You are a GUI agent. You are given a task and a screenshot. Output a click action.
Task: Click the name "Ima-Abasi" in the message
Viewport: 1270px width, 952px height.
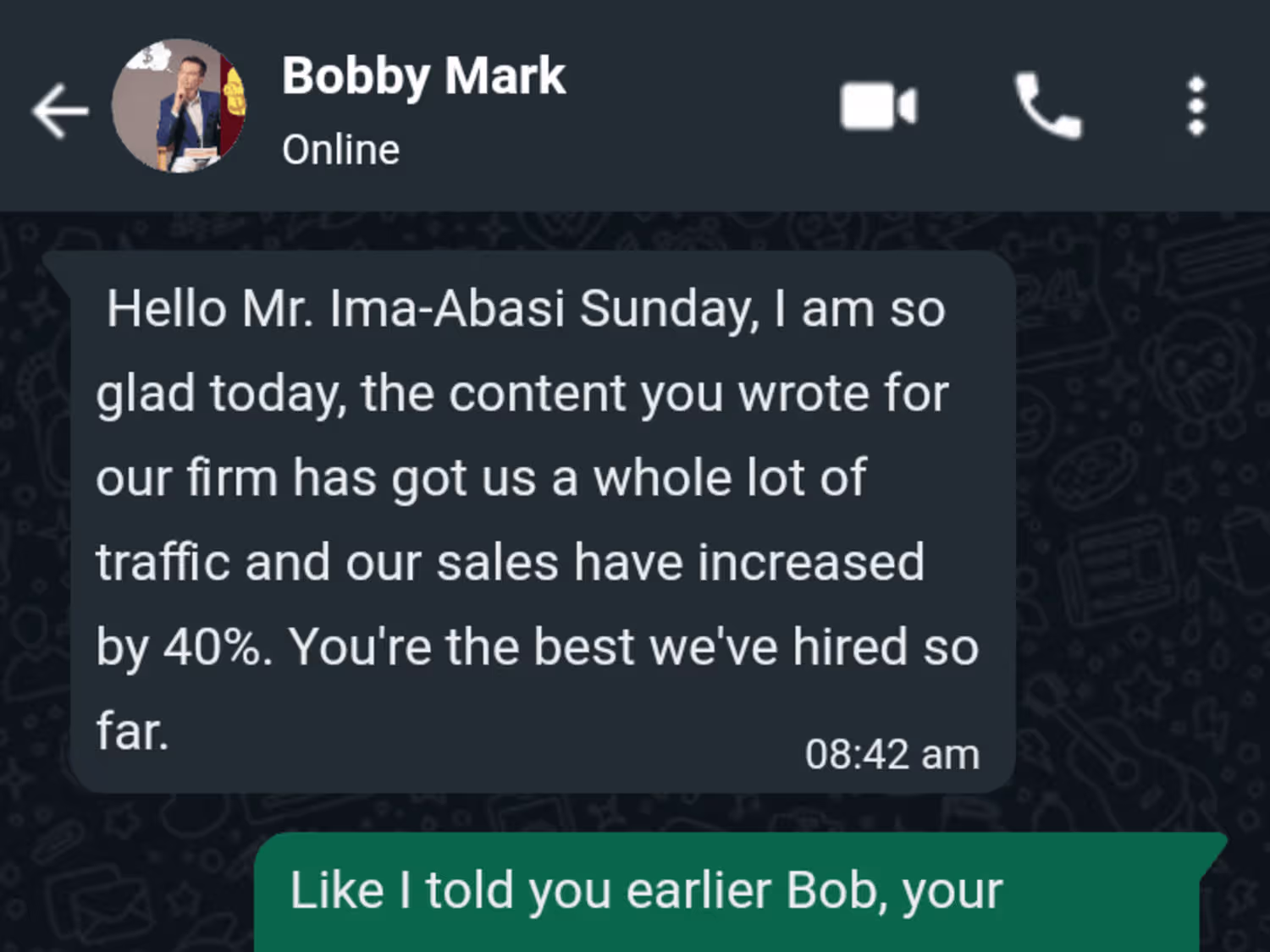pos(447,308)
